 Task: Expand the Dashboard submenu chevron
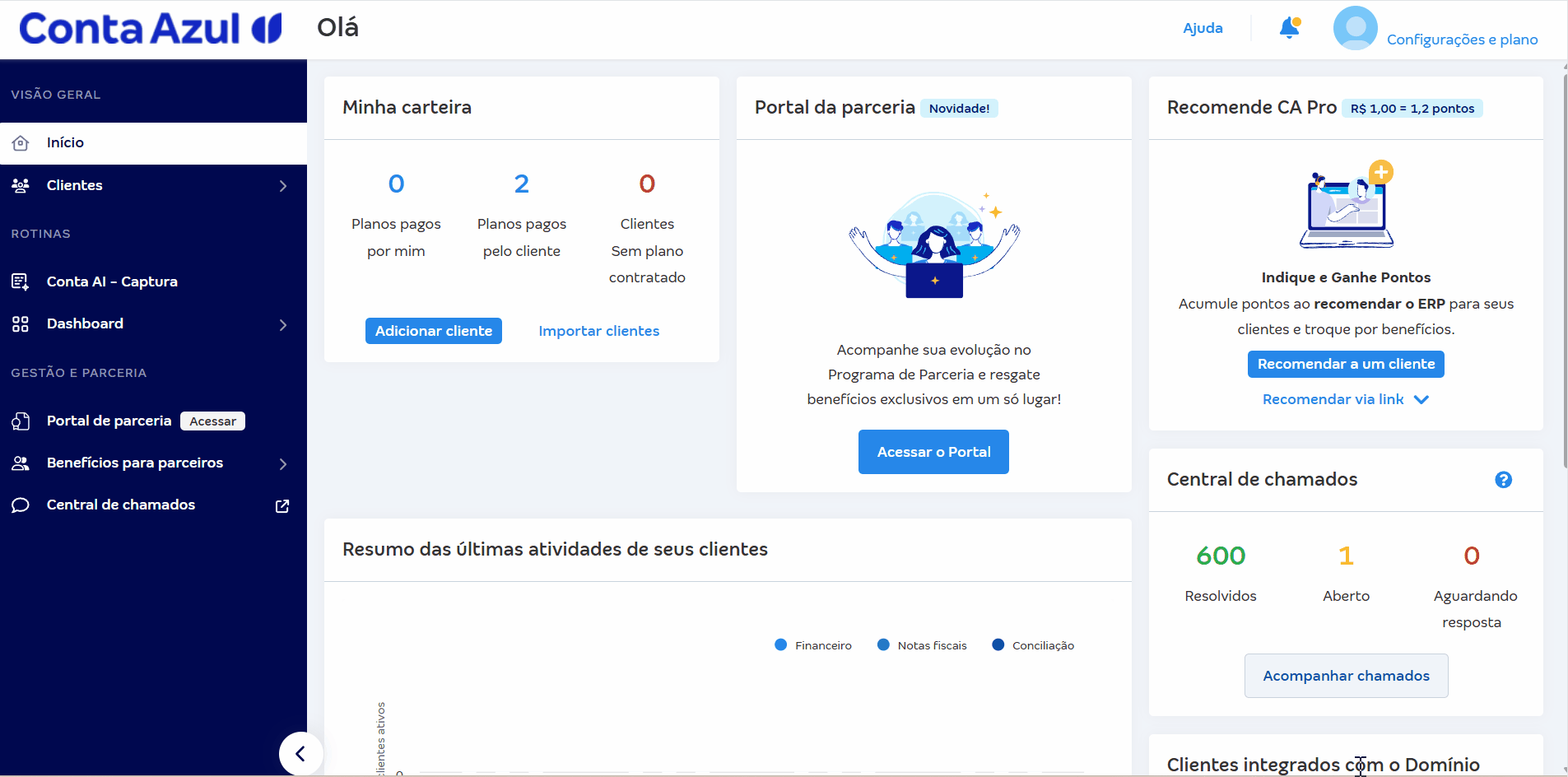283,325
